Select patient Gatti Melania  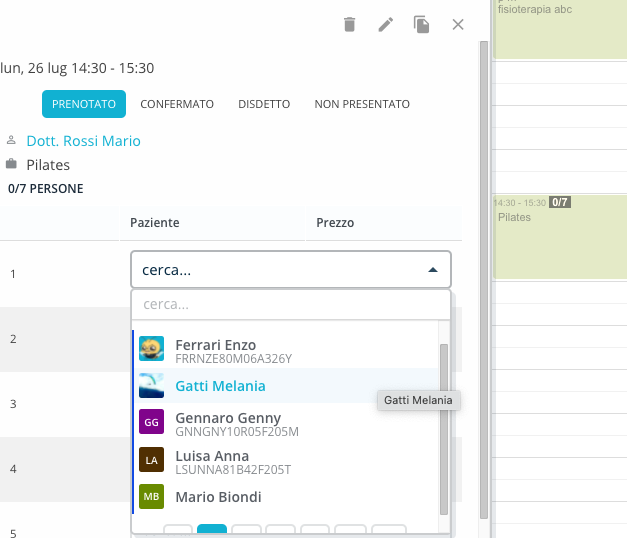click(286, 386)
